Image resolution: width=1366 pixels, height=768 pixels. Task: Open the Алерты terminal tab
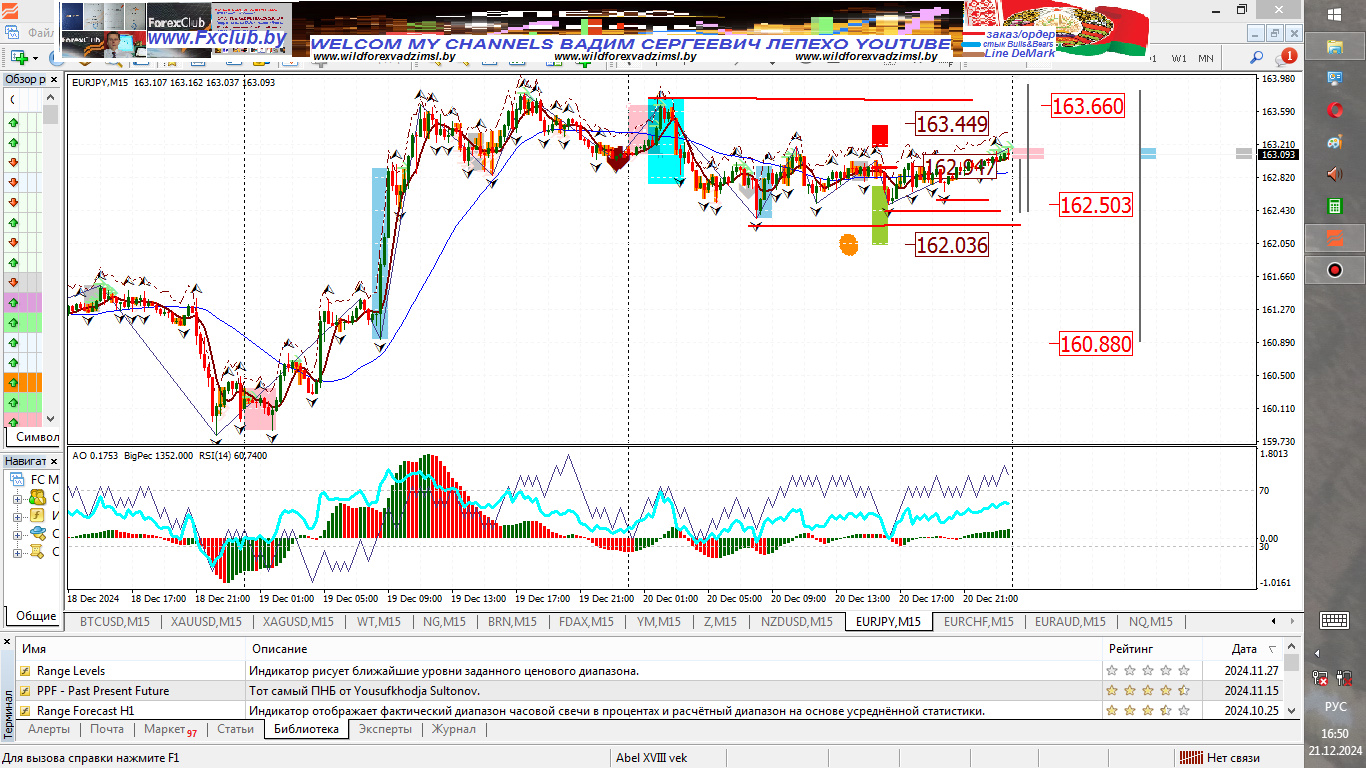pos(49,730)
